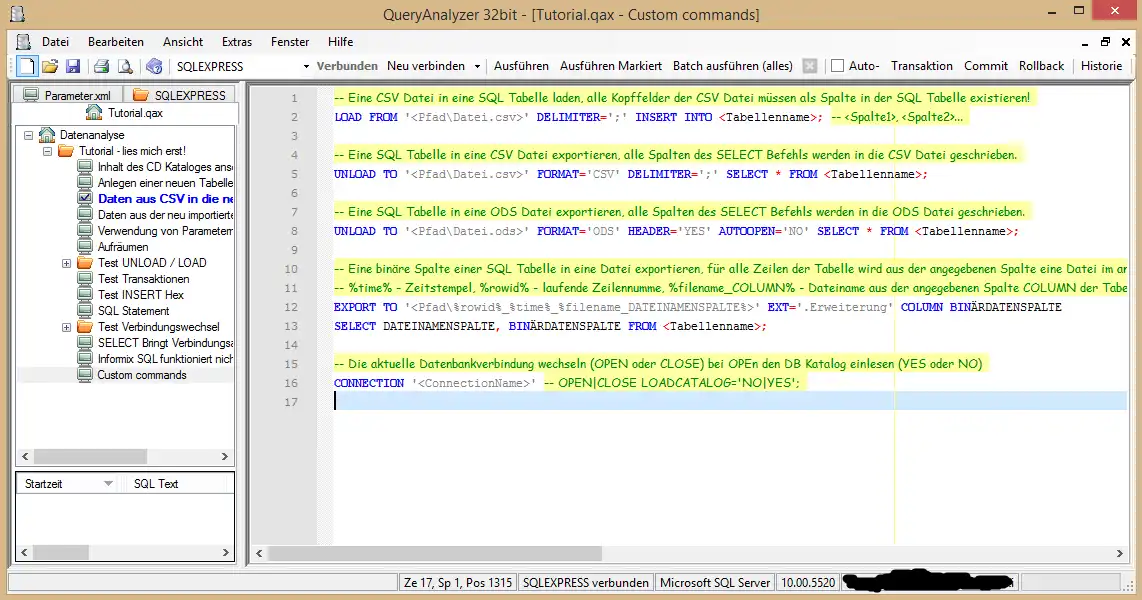Click the monitor icon beside Test Transaktionen
Viewport: 1142px width, 600px height.
pyautogui.click(x=85, y=279)
